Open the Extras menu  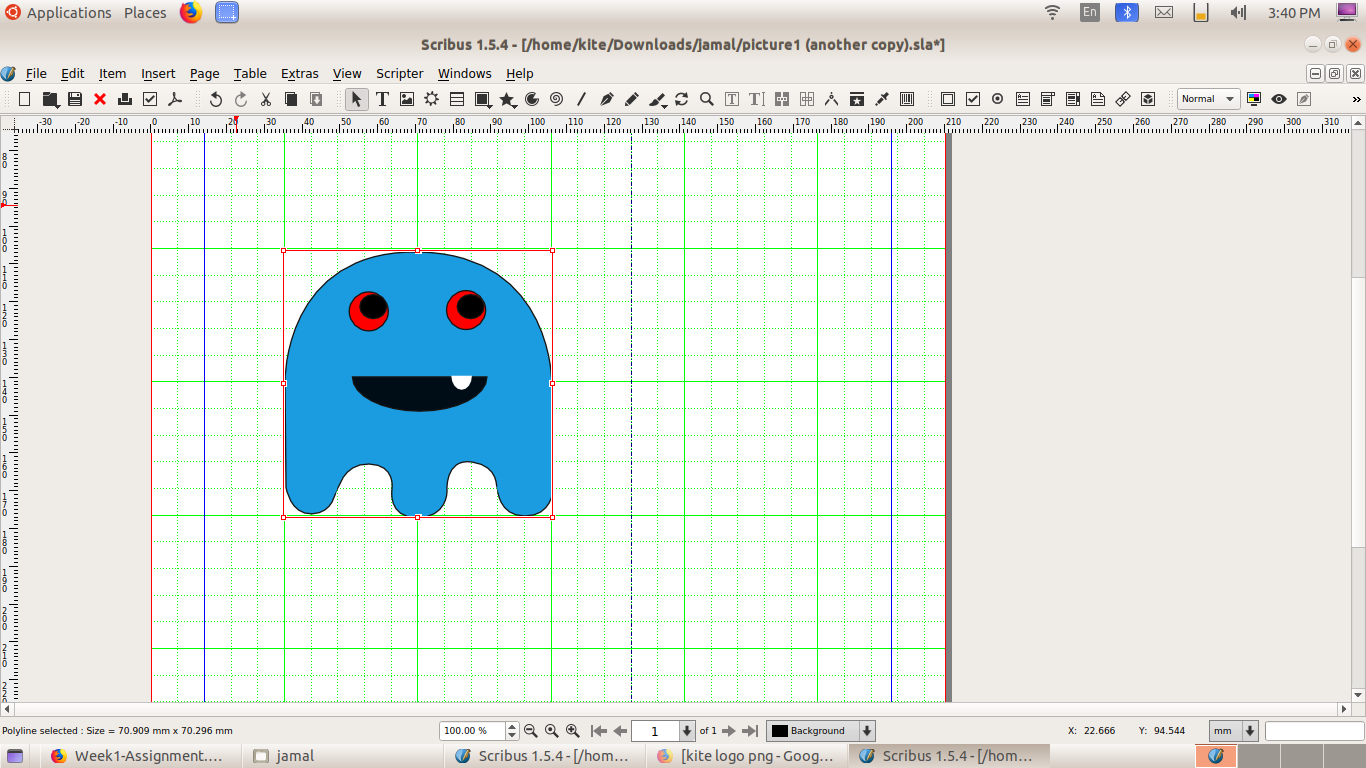click(299, 73)
